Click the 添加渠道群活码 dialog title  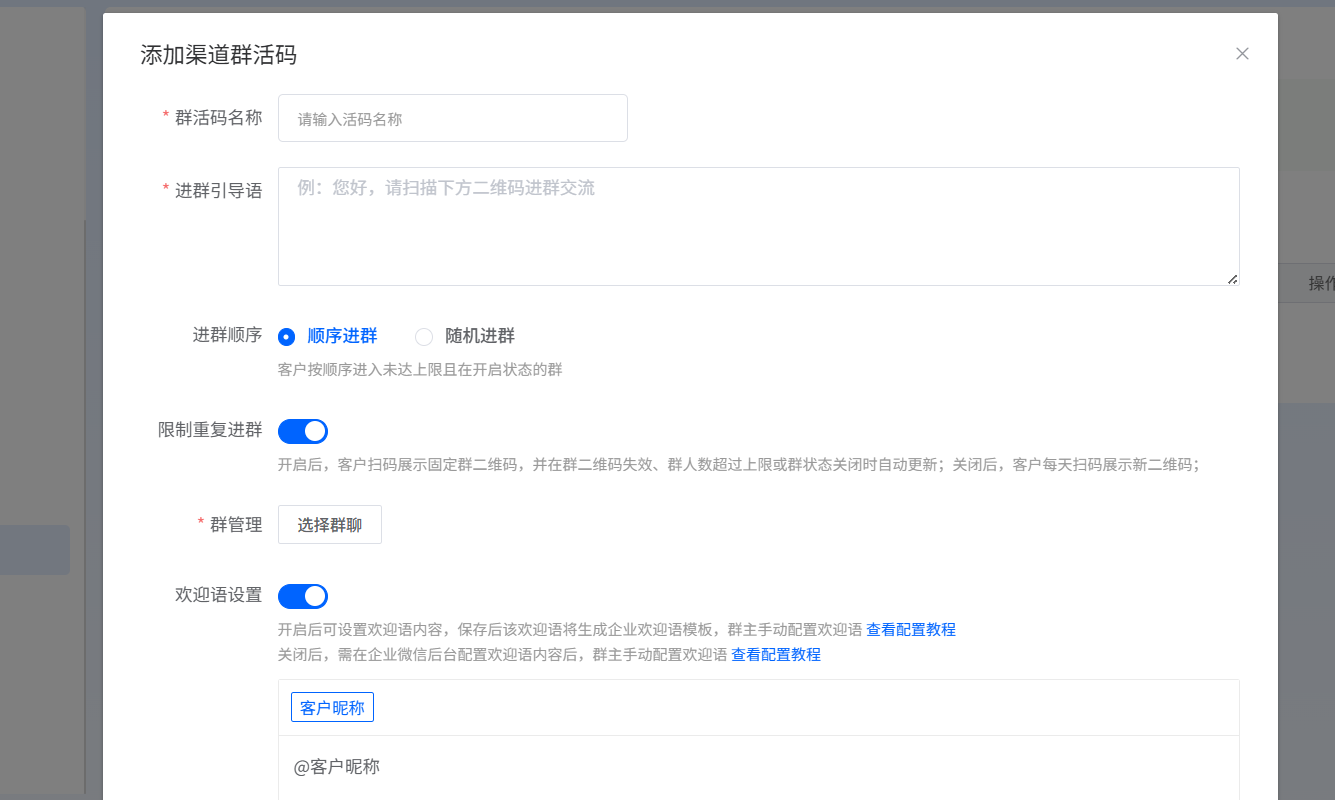219,55
